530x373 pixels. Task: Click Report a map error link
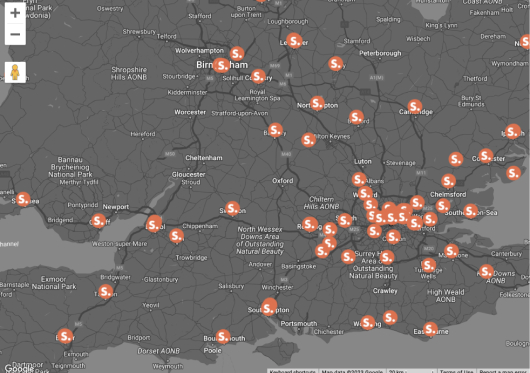[x=503, y=371]
